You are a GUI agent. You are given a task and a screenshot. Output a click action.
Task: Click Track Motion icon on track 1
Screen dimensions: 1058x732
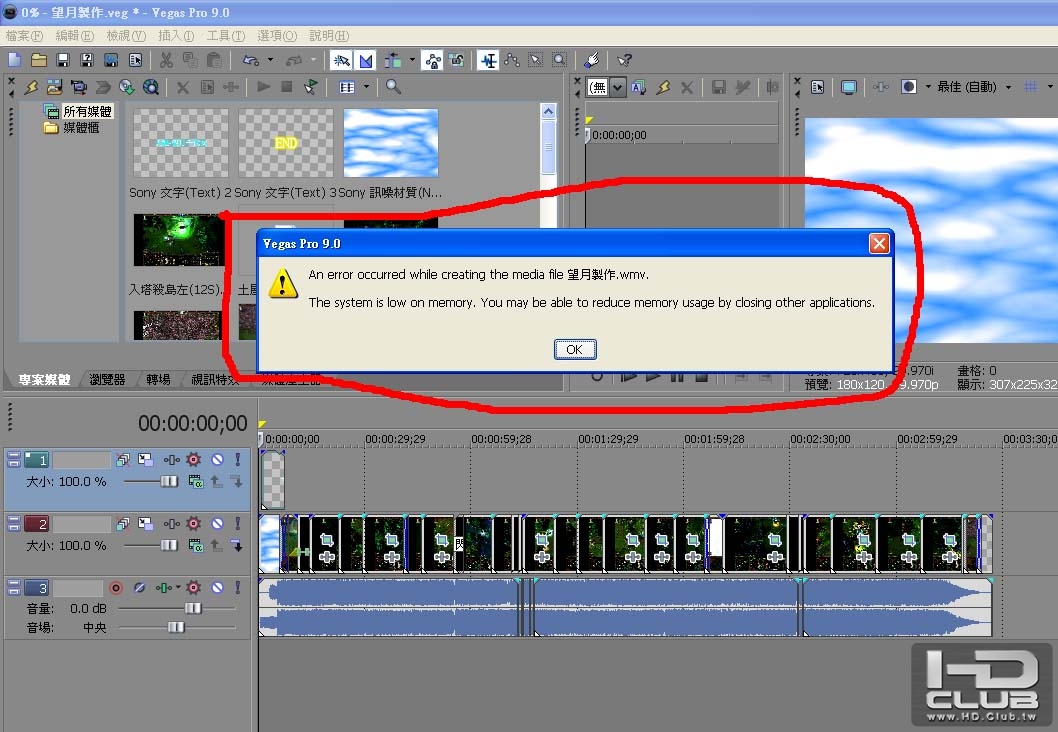pyautogui.click(x=145, y=459)
